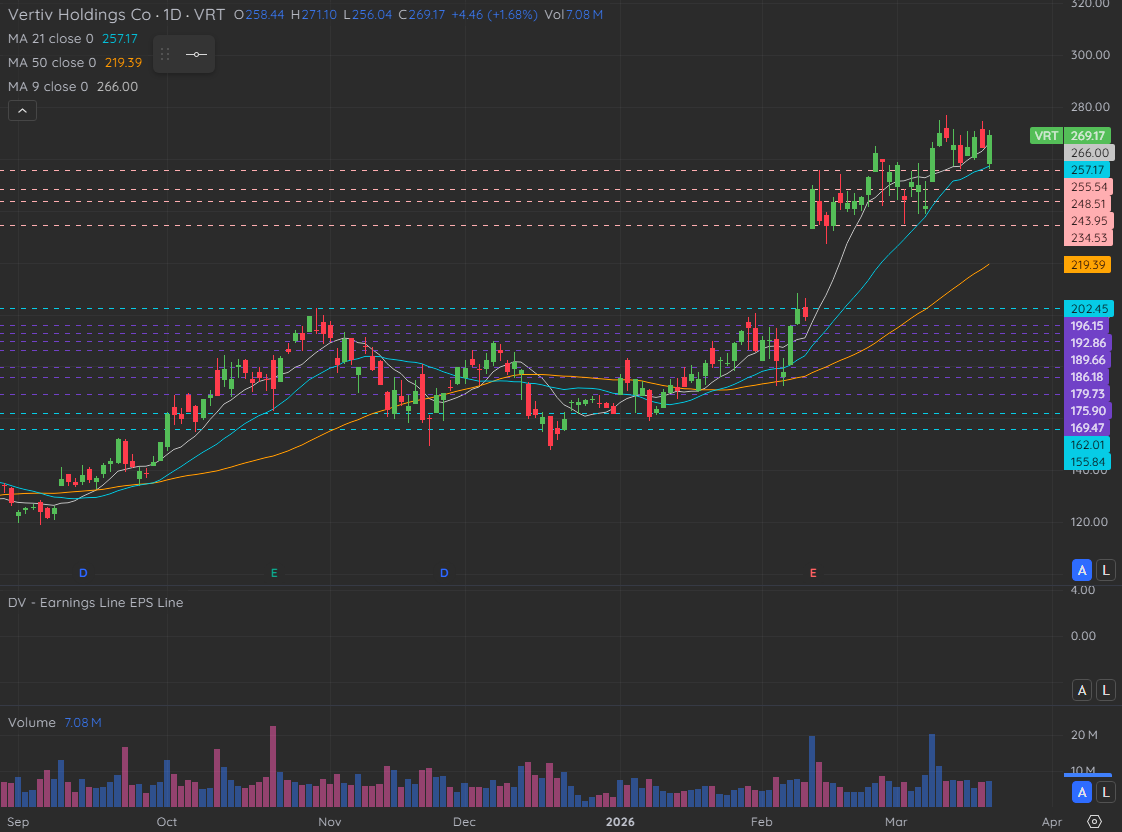Select the purple horizontal line label 169.47

point(1089,428)
